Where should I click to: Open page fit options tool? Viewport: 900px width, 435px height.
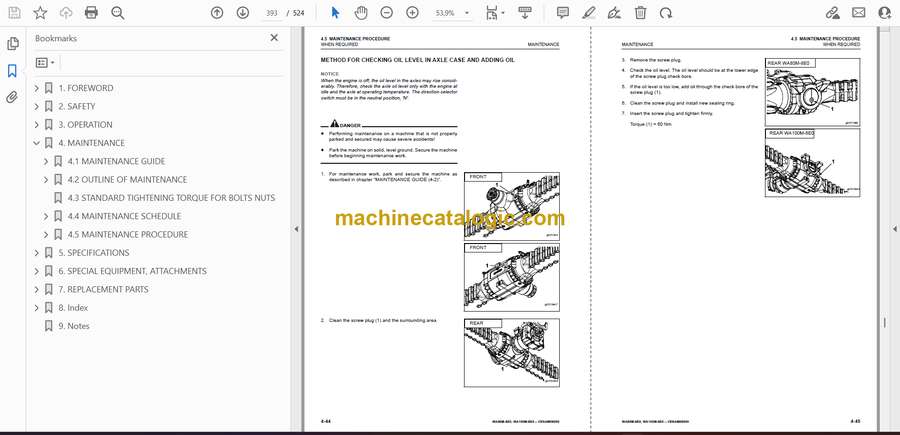[x=494, y=13]
